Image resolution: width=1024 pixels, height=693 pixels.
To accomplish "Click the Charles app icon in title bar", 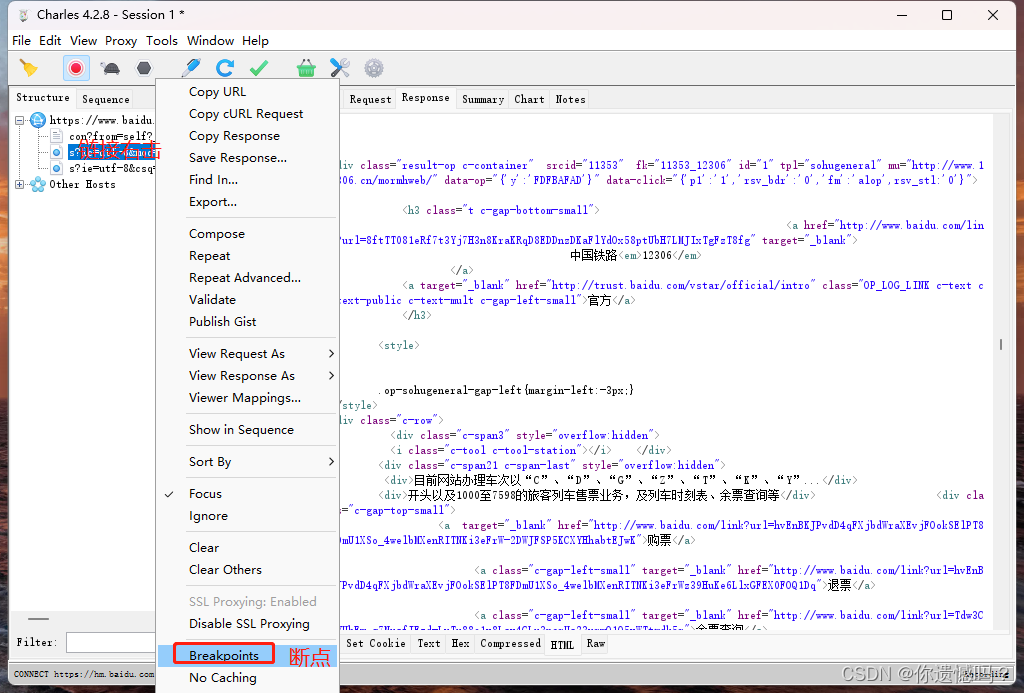I will coord(24,14).
